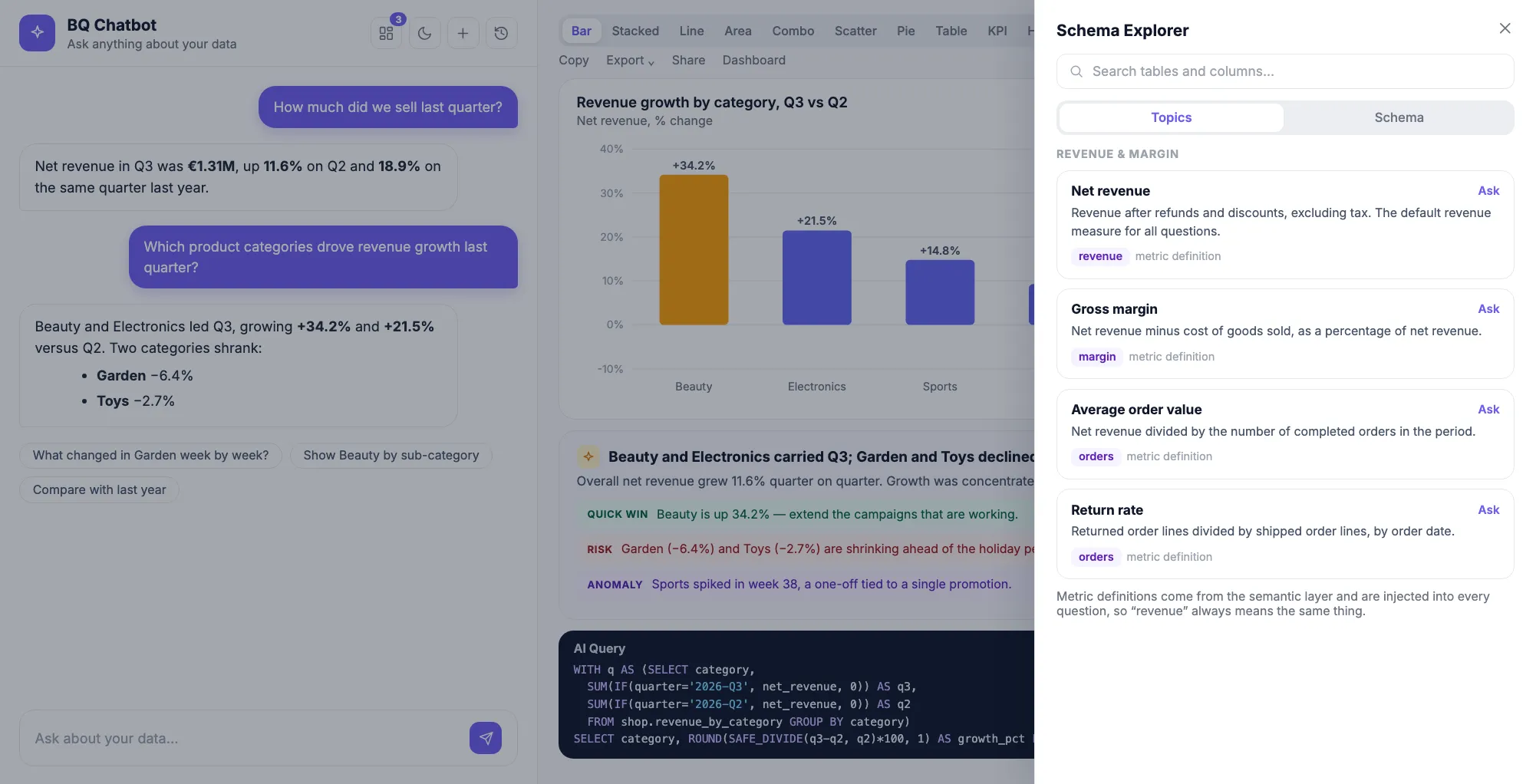Start a new chat with the plus icon
Image resolution: width=1536 pixels, height=784 pixels.
point(463,33)
